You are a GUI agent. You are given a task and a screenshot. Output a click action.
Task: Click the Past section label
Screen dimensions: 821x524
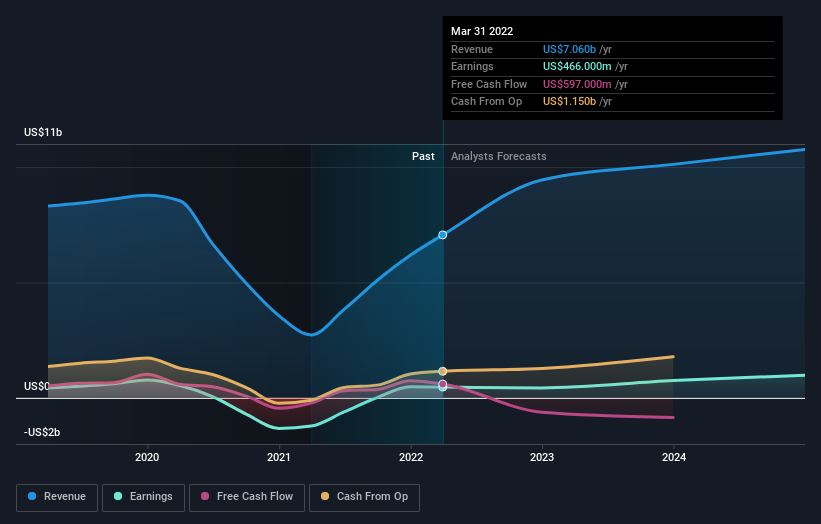[423, 157]
